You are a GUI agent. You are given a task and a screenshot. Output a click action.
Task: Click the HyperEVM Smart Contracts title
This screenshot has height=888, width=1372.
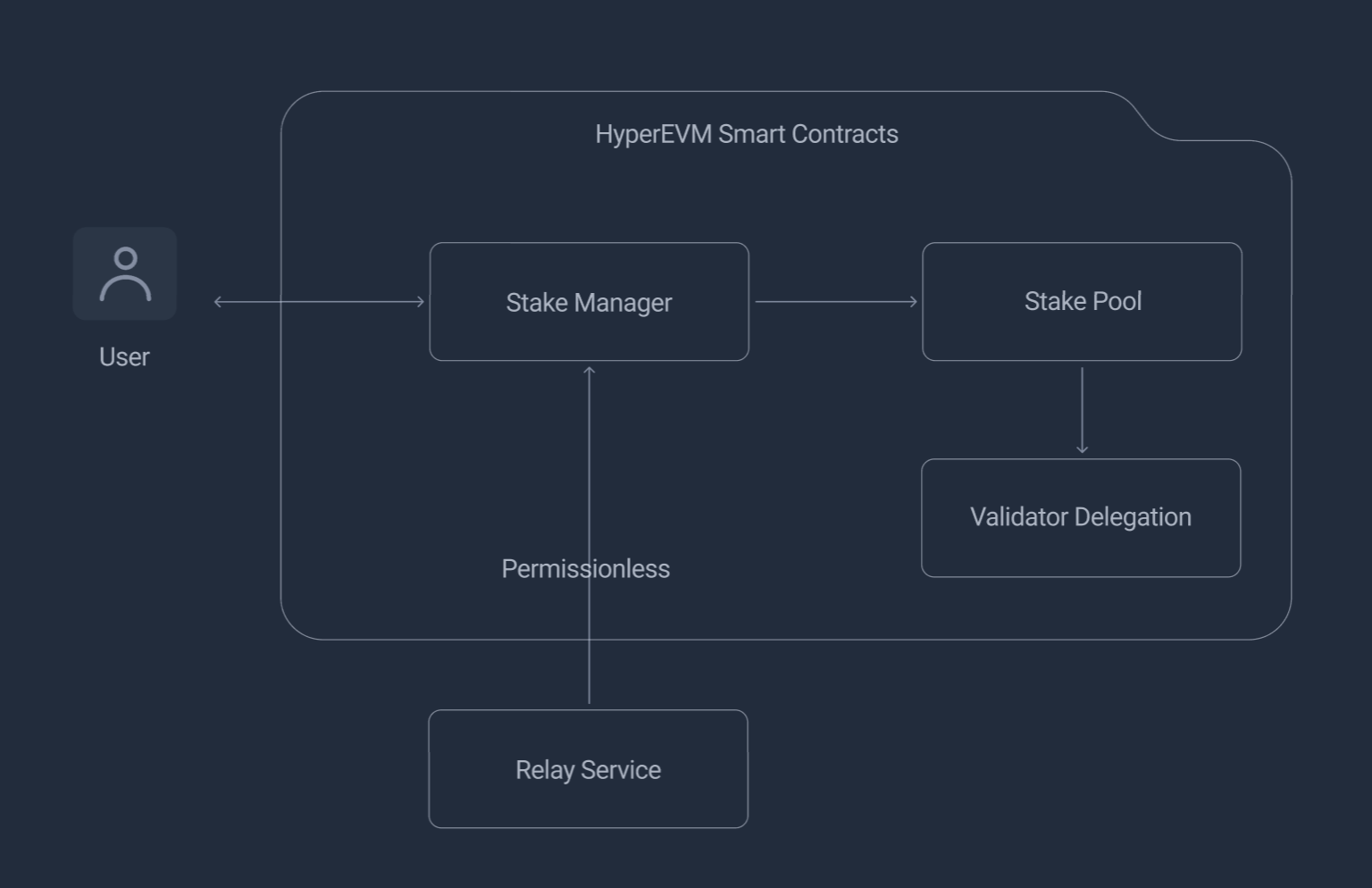(747, 134)
